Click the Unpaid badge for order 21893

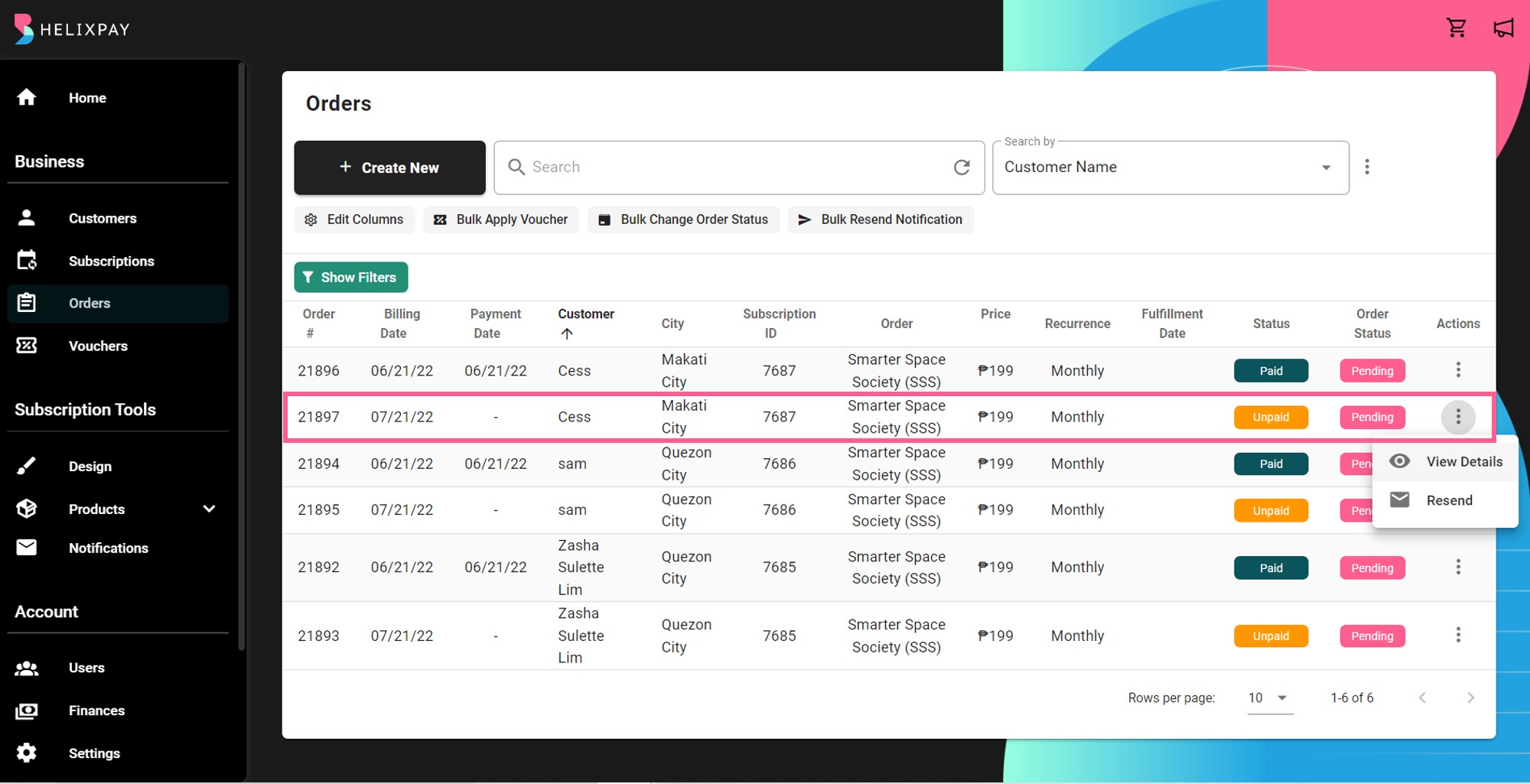point(1271,636)
